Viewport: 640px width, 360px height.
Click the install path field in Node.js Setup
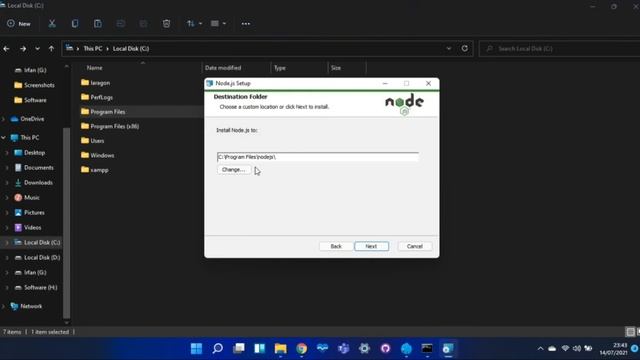pos(318,157)
